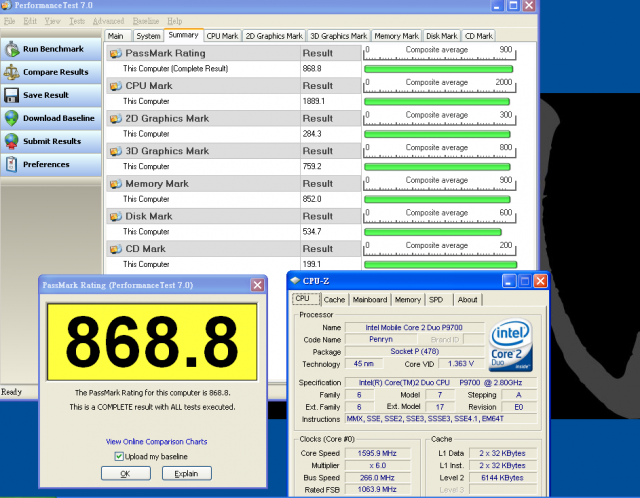This screenshot has height=498, width=640.
Task: Open the File menu
Action: pos(9,21)
